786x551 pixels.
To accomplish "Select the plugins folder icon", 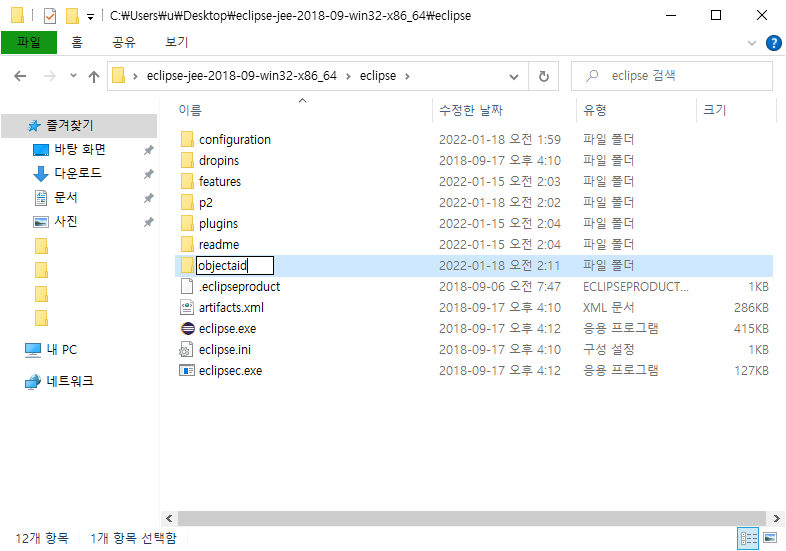I will [187, 224].
